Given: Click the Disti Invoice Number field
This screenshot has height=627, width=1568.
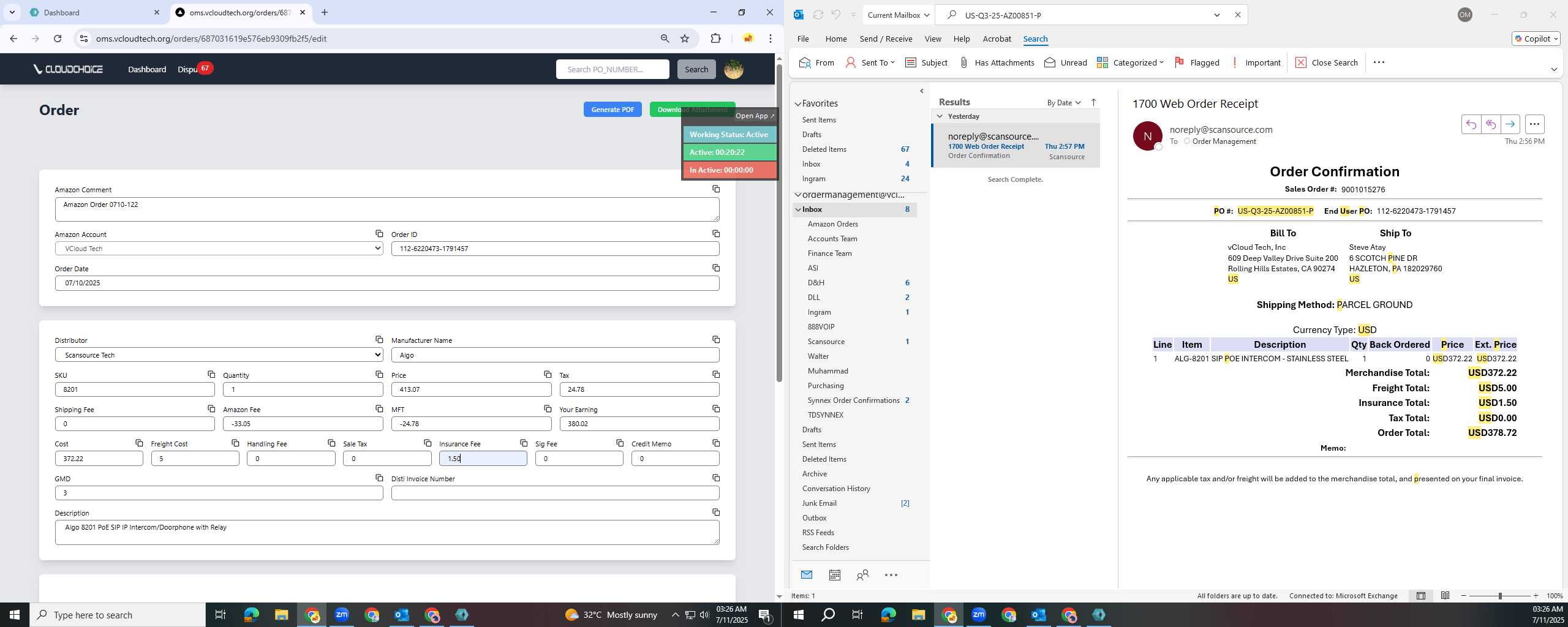Looking at the screenshot, I should point(555,493).
